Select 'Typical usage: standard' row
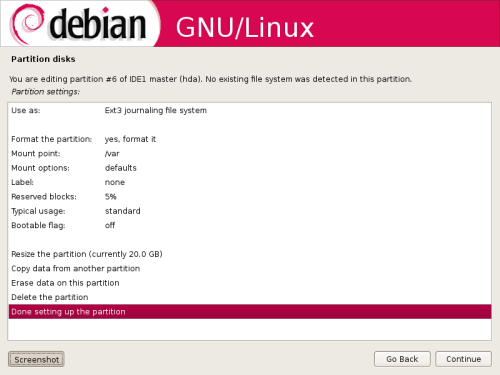The image size is (500, 375). coord(250,211)
